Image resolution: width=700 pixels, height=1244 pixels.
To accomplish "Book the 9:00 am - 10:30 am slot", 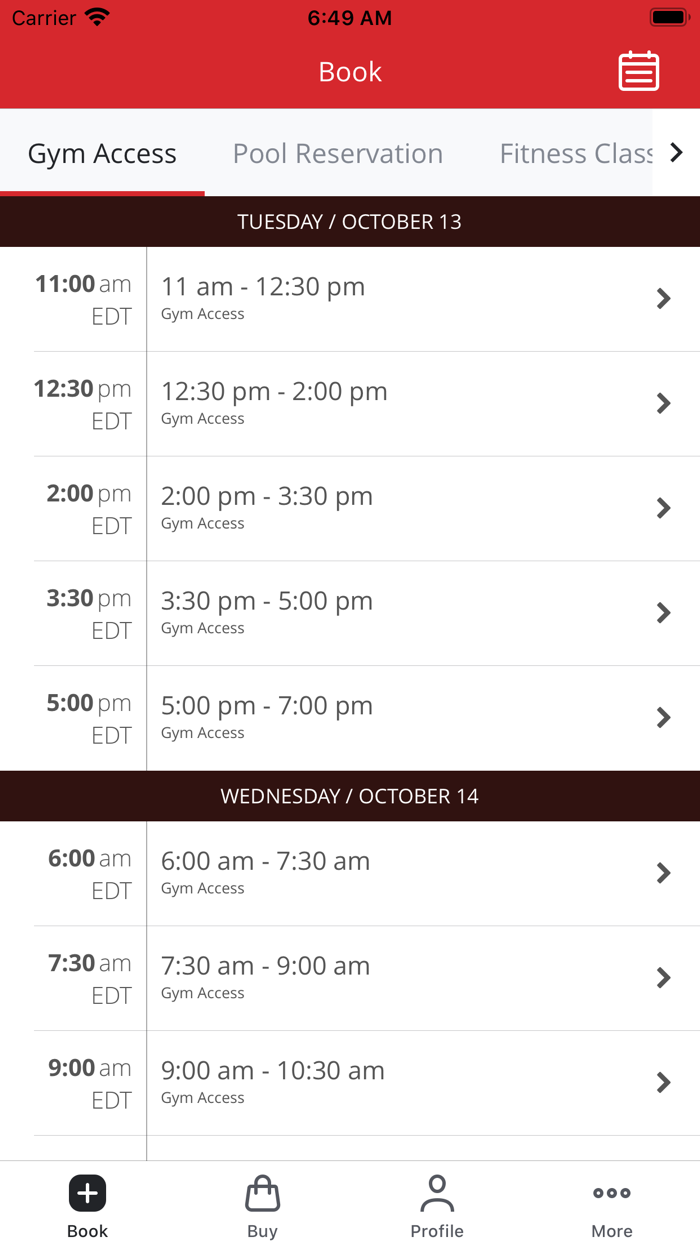I will coord(400,1082).
